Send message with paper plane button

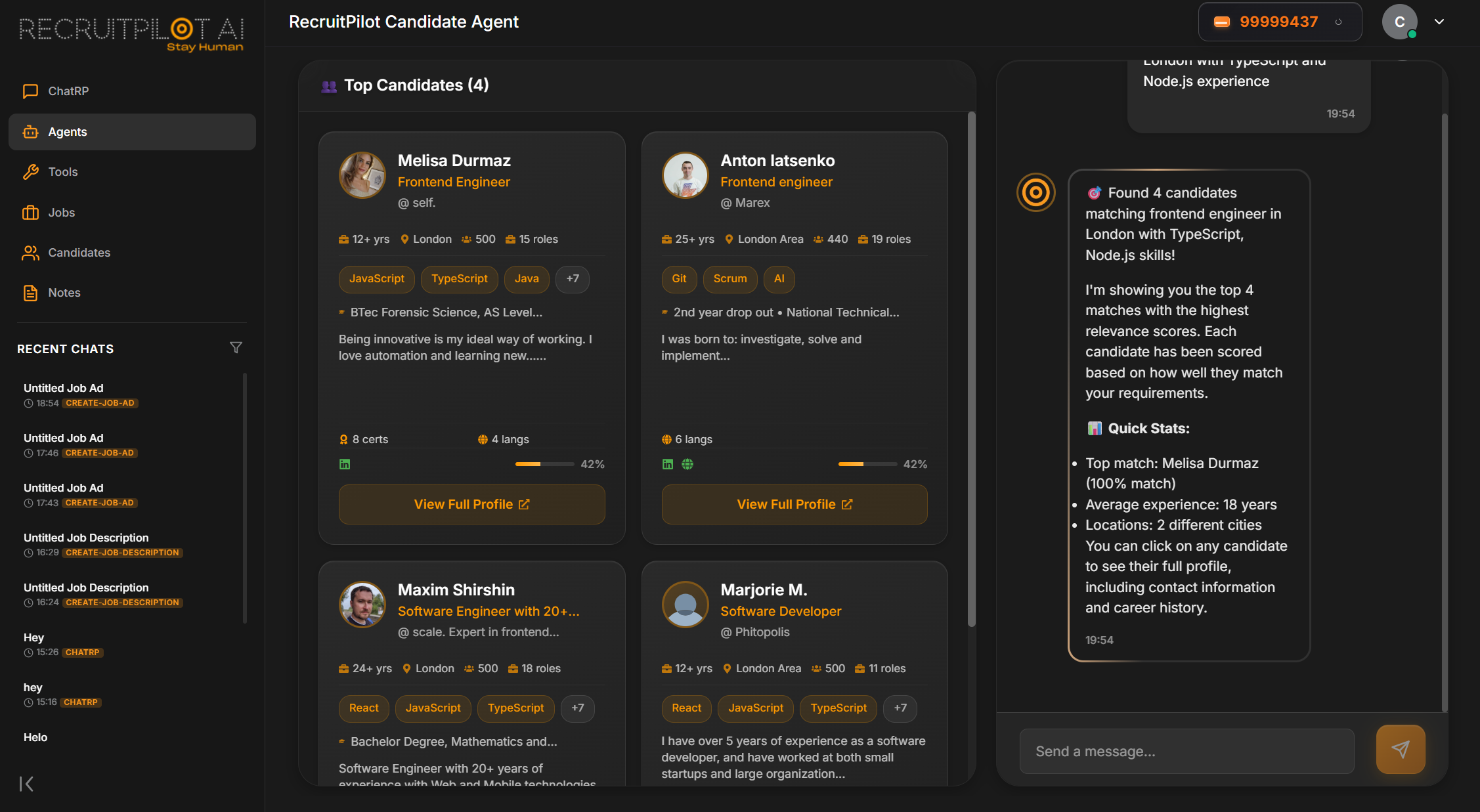[x=1401, y=750]
